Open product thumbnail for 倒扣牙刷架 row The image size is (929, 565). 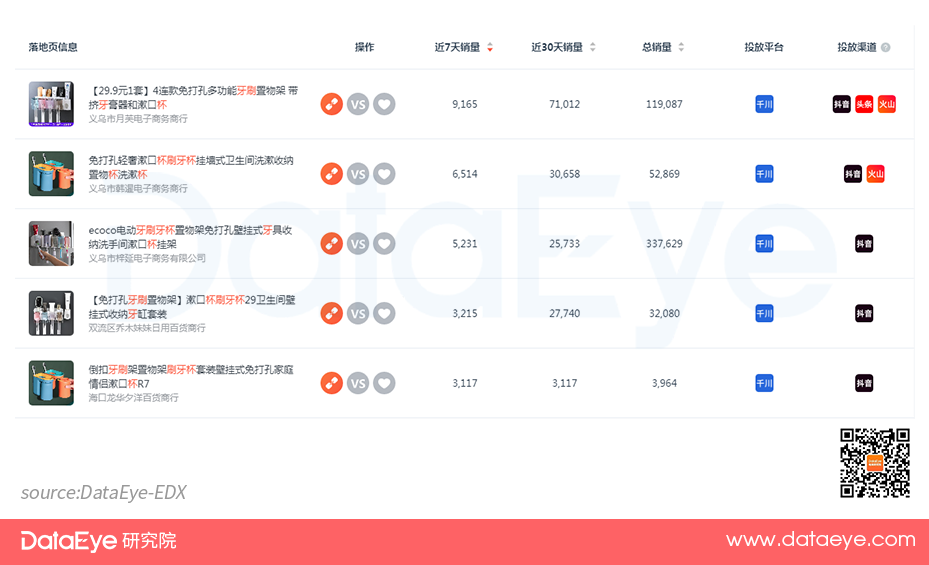[x=52, y=383]
